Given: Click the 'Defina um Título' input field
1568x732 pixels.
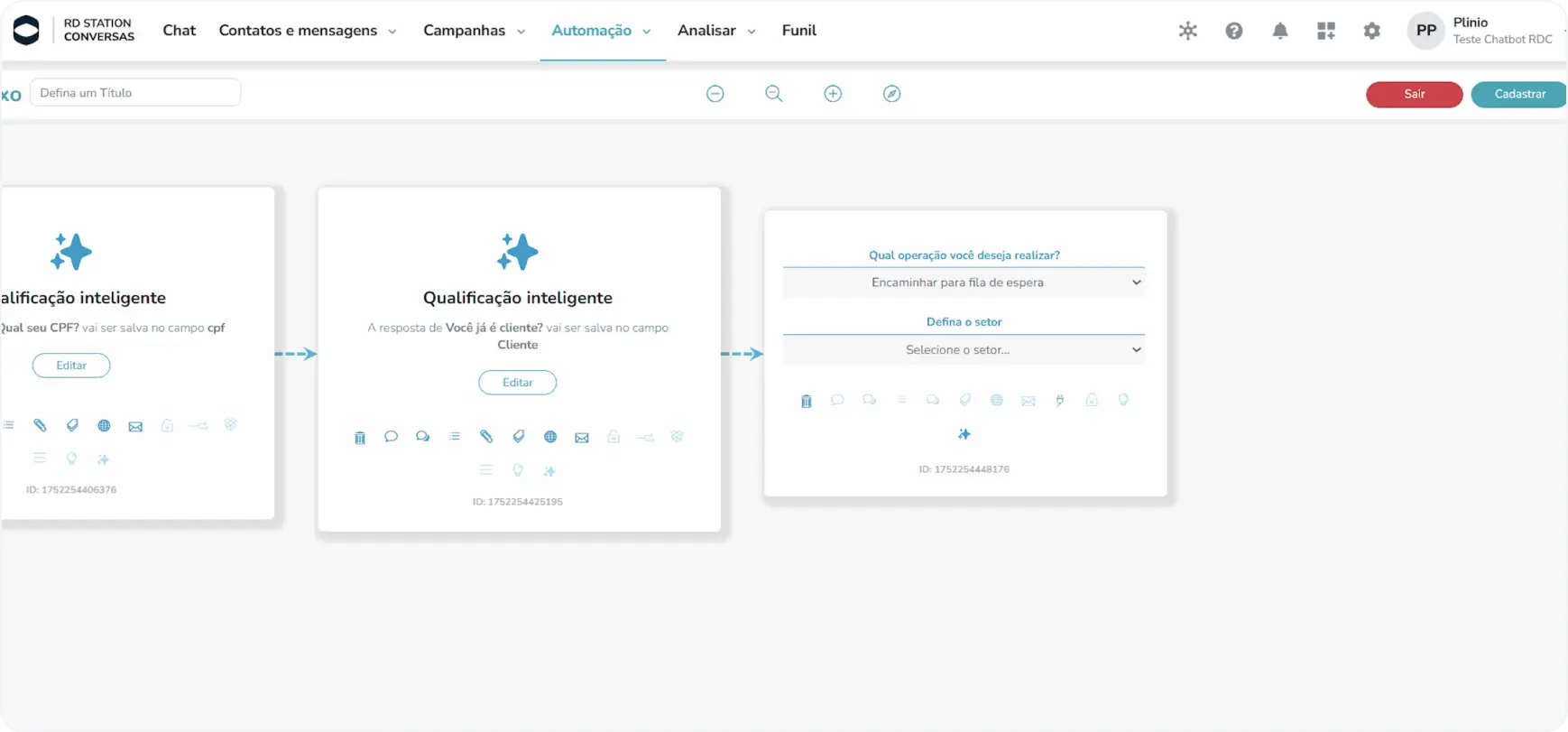Looking at the screenshot, I should point(135,93).
